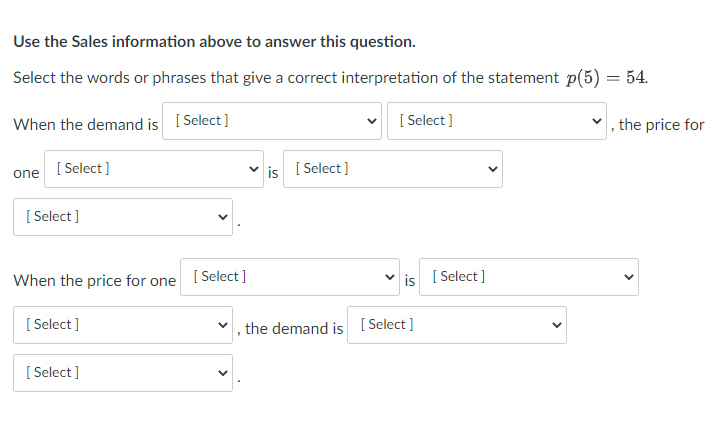Open the dropdown following the standalone word "one"

[156, 169]
